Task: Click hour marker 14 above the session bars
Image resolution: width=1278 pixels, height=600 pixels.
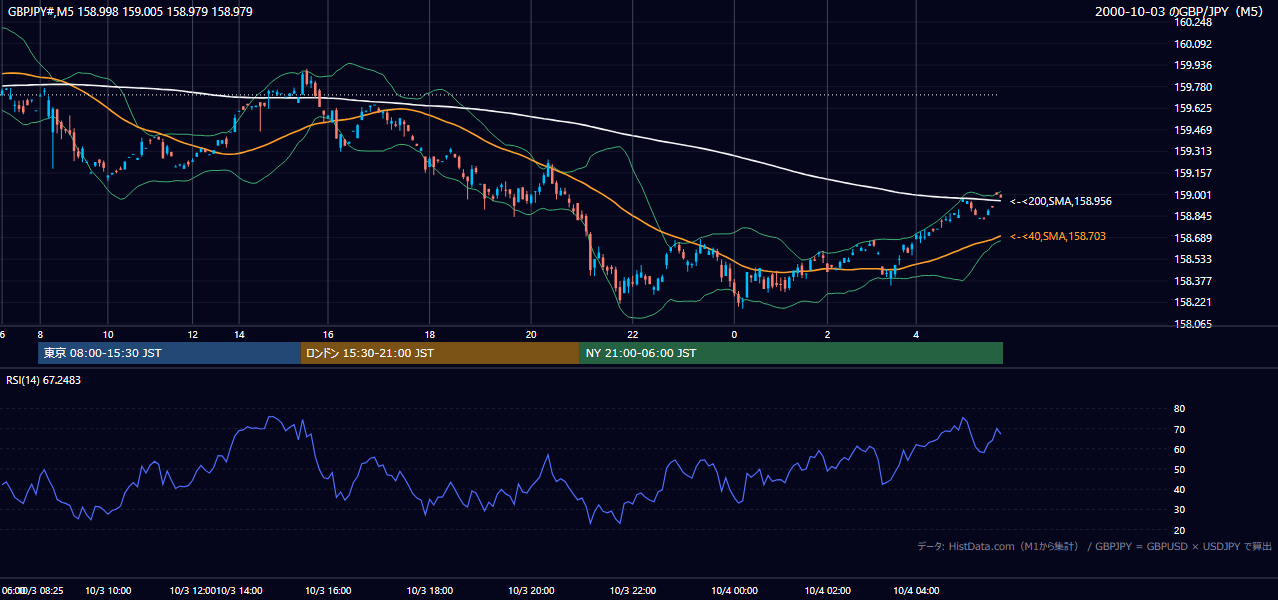Action: (239, 334)
